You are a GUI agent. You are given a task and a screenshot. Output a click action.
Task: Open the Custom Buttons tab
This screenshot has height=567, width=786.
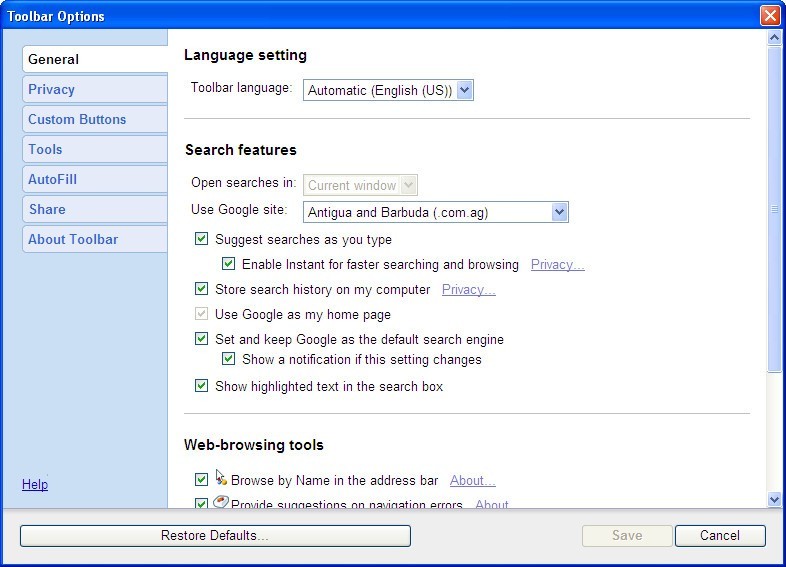pyautogui.click(x=77, y=119)
